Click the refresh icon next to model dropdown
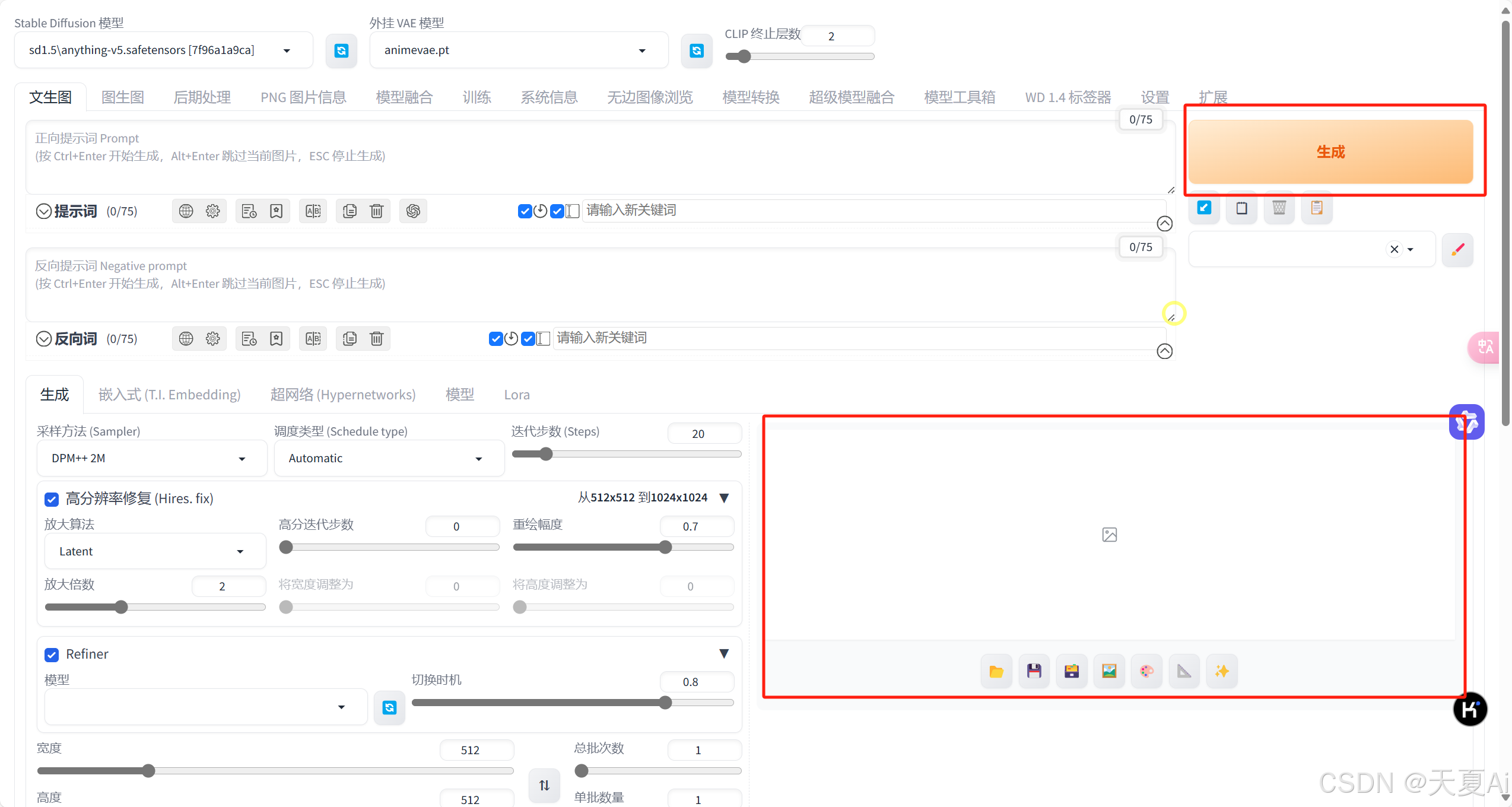The image size is (1512, 807). tap(341, 50)
